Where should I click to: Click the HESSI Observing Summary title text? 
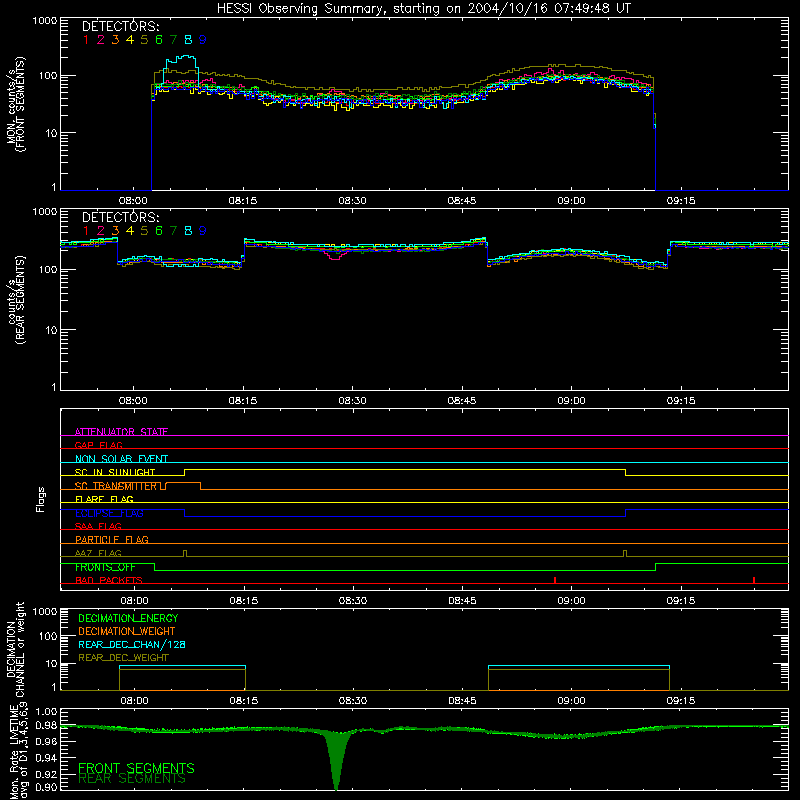coord(424,9)
